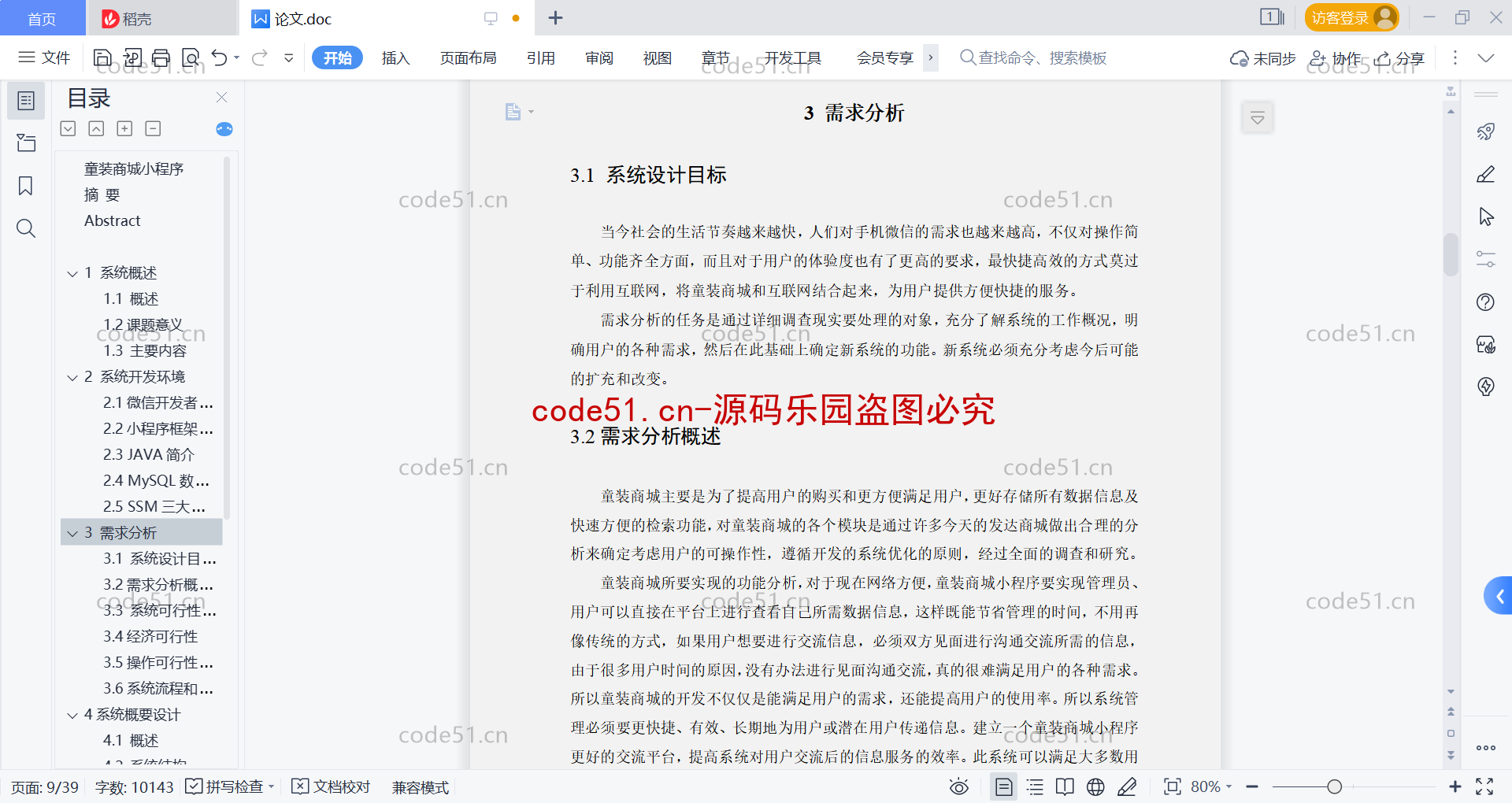The image size is (1512, 803).
Task: Click the blue smart outline icon
Action: click(224, 129)
